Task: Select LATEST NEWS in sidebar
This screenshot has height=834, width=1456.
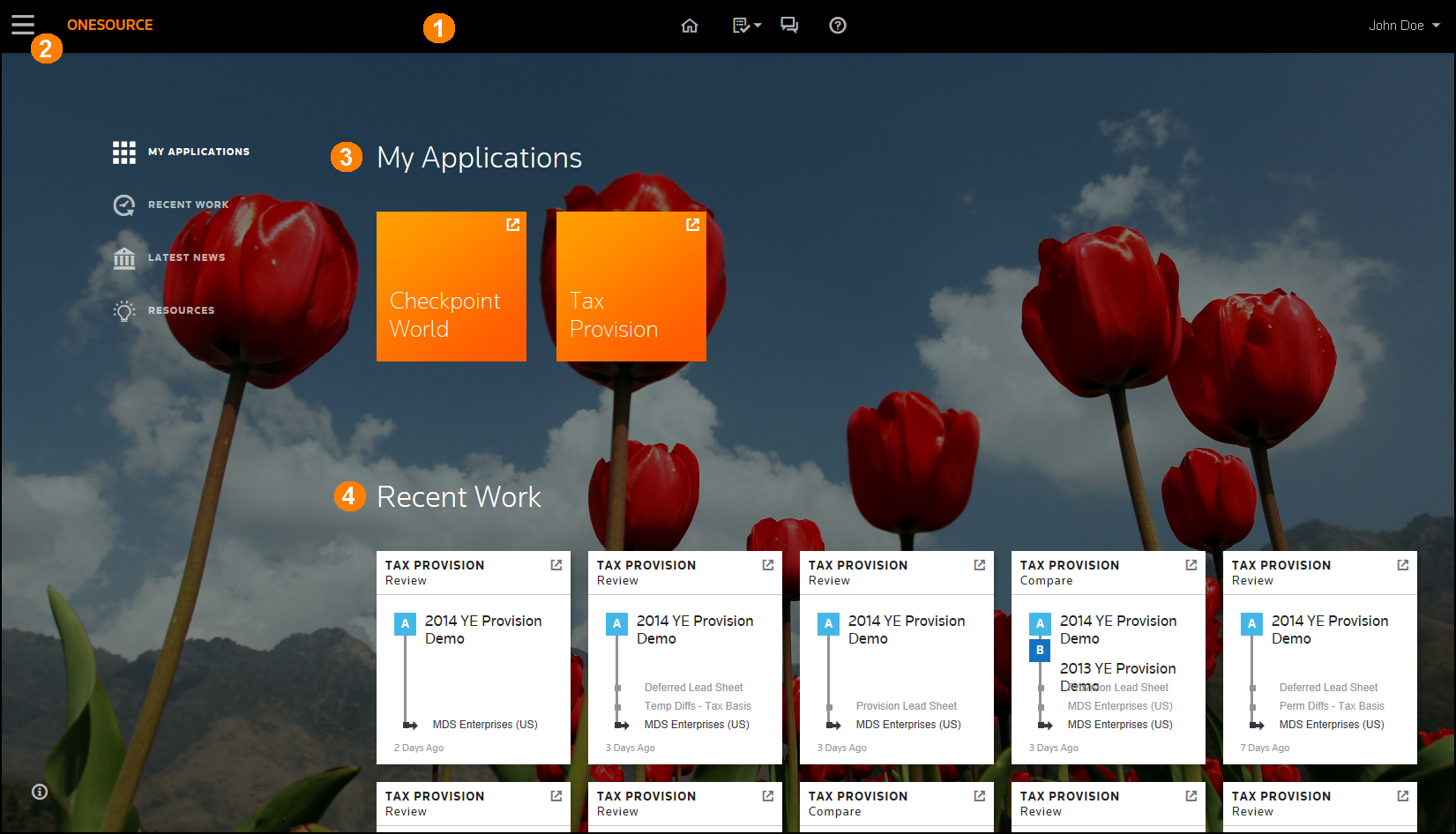Action: (186, 257)
